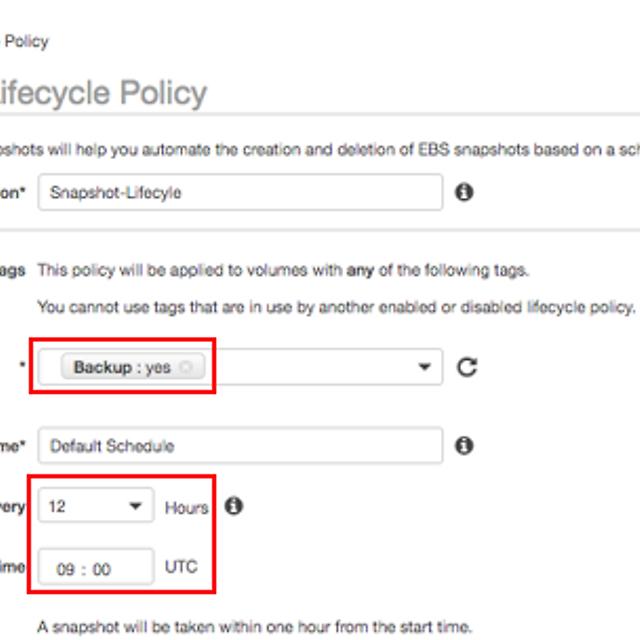The height and width of the screenshot is (640, 640).
Task: Click the Snapshot-Lifecyle description field
Action: point(240,193)
